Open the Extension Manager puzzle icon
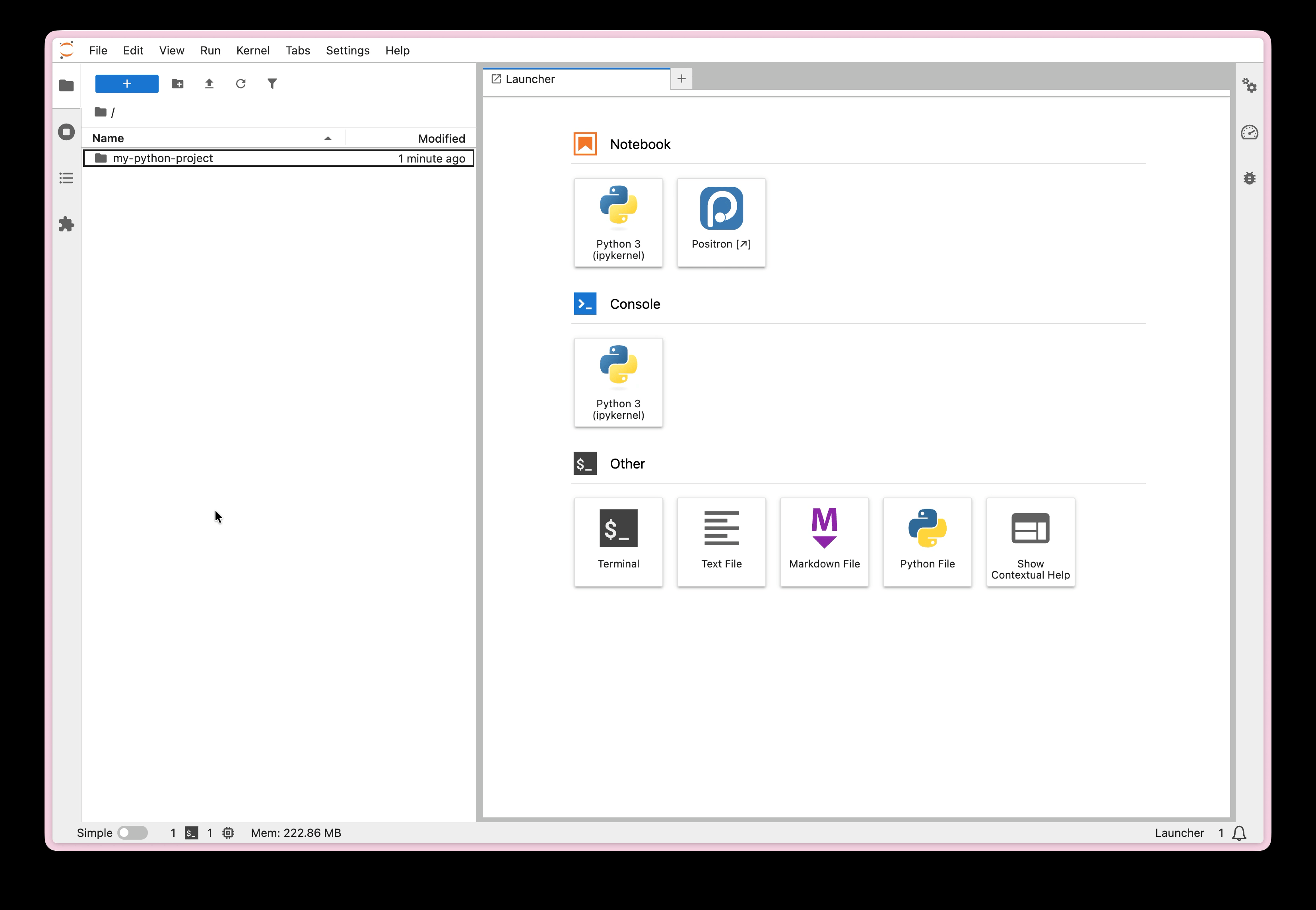 point(66,224)
